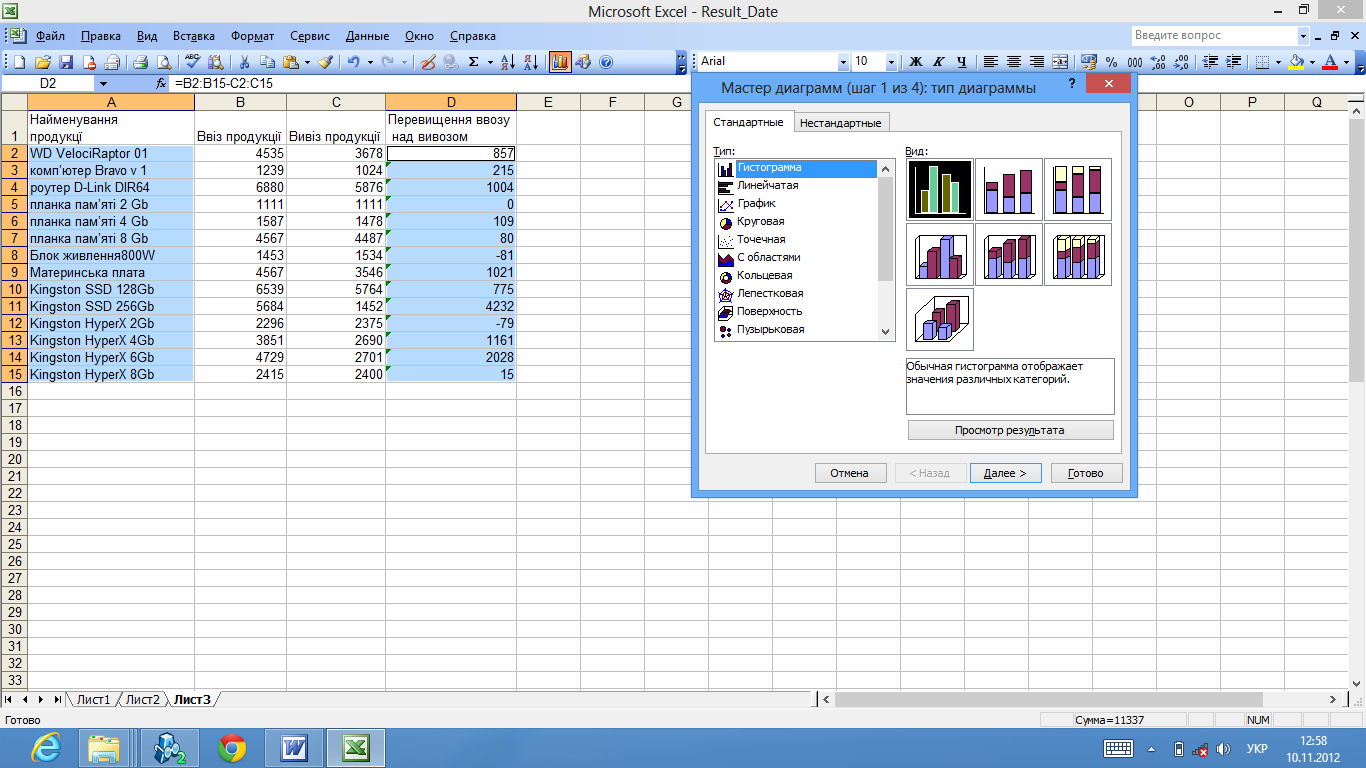1366x768 pixels.
Task: Click the Print printer icon
Action: click(141, 62)
